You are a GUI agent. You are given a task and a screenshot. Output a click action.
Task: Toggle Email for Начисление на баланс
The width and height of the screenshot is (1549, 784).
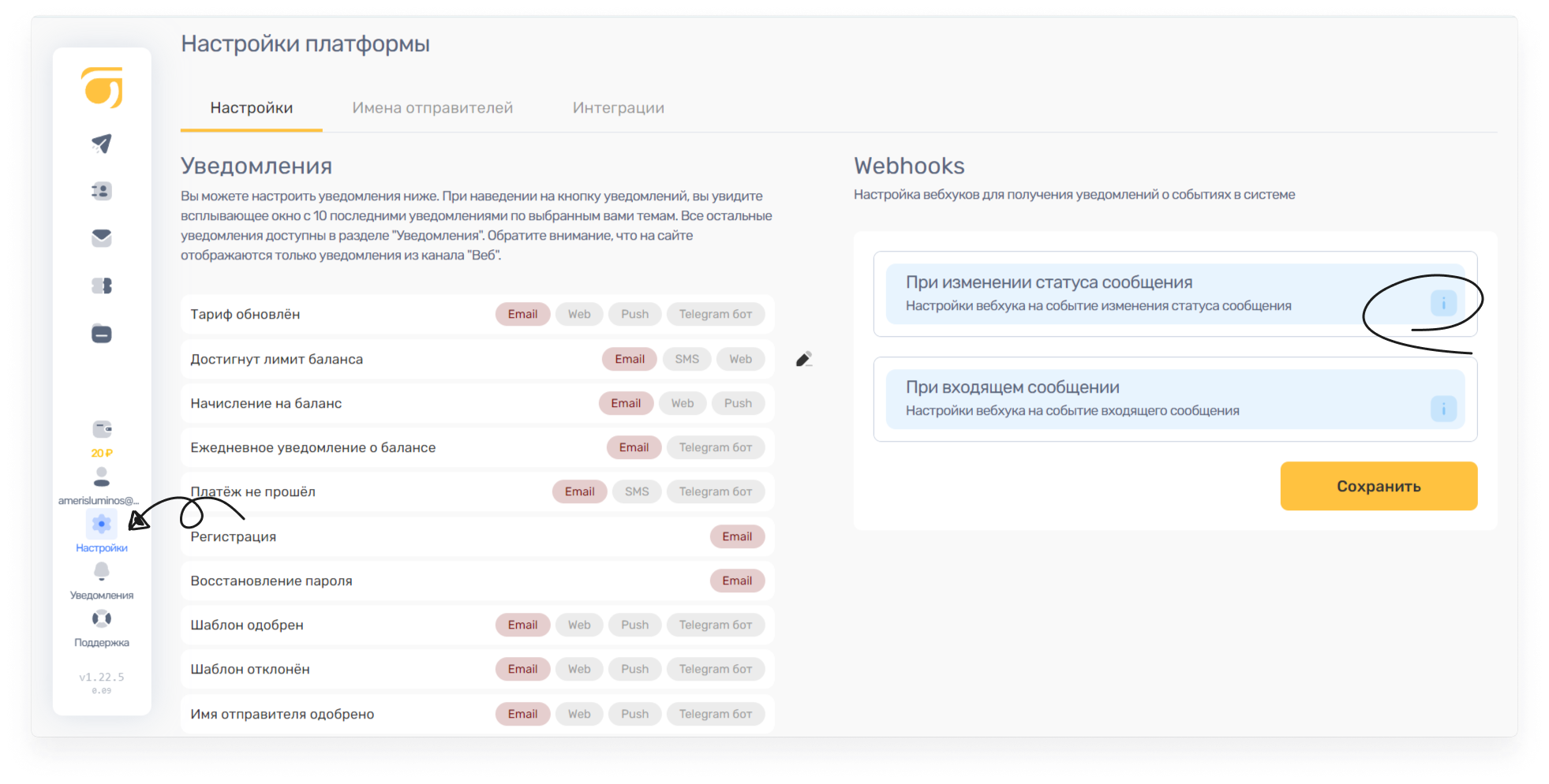tap(626, 403)
